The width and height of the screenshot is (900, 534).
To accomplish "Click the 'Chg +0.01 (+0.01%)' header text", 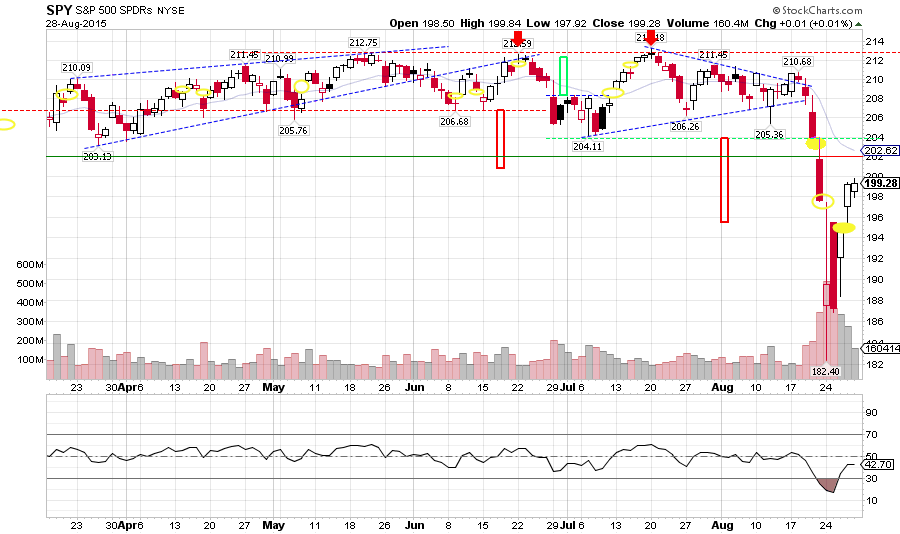I will [803, 24].
